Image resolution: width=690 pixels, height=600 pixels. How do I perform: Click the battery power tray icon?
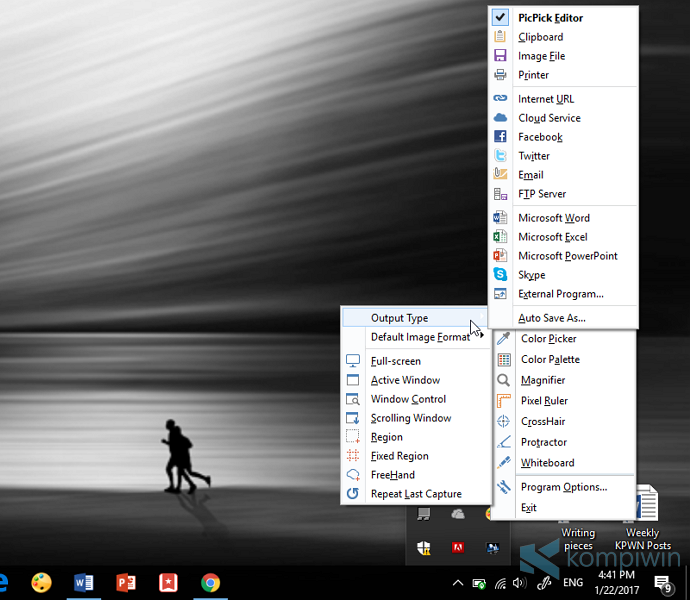coord(479,584)
